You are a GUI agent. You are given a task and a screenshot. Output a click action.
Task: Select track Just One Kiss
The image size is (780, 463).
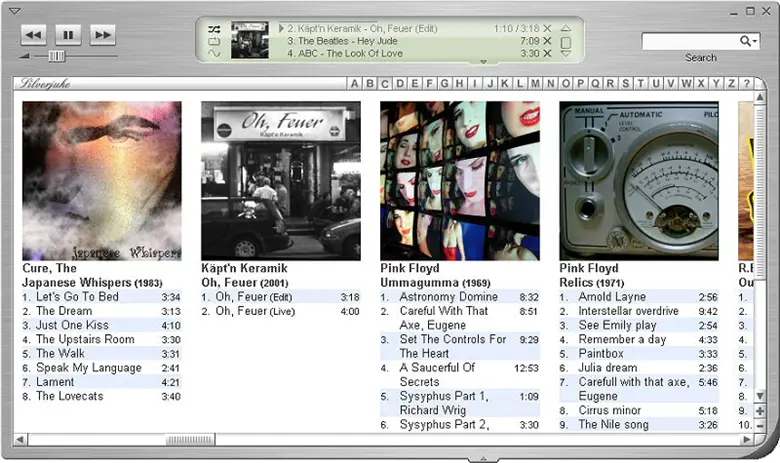tap(102, 325)
